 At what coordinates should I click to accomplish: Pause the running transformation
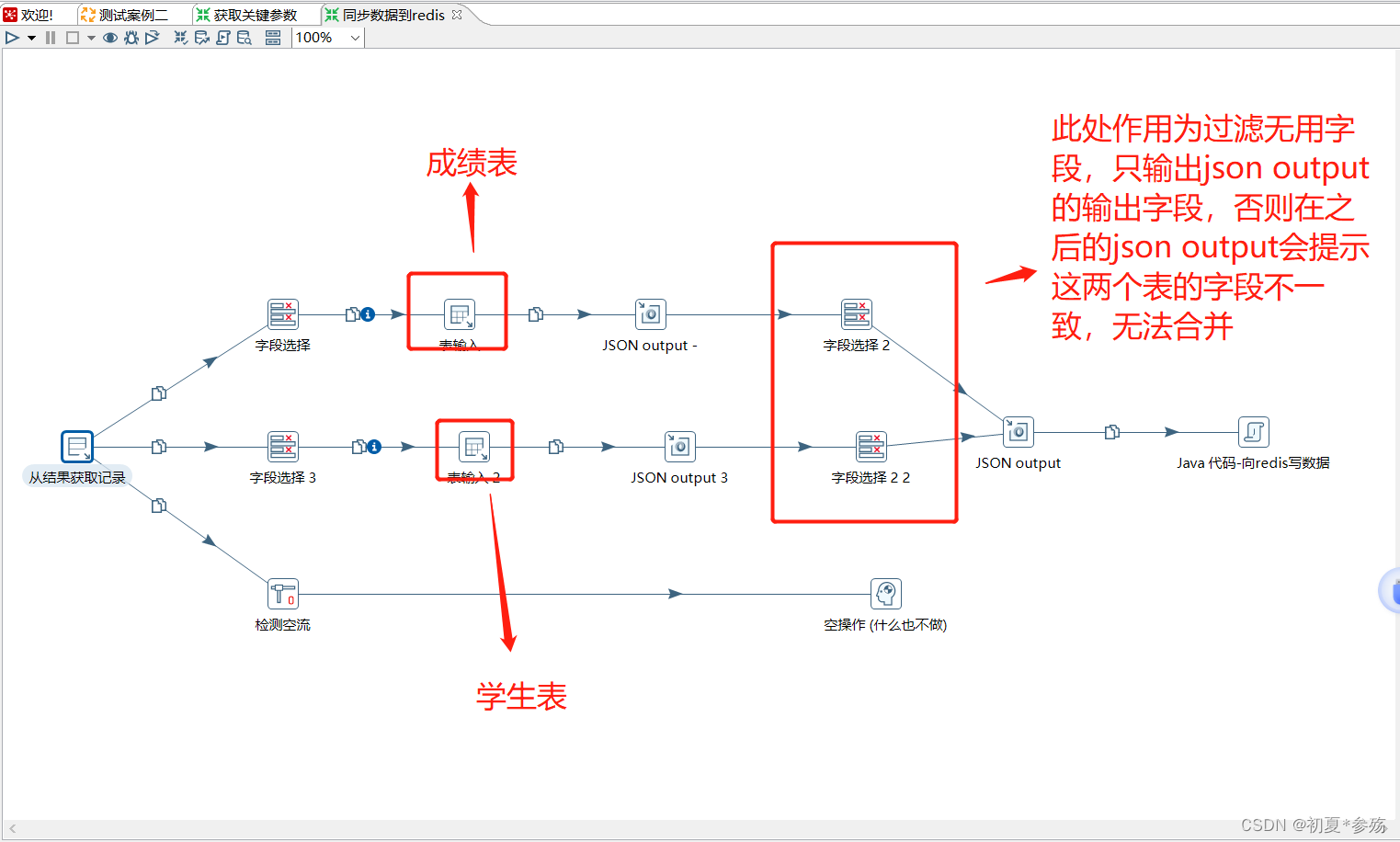tap(51, 38)
